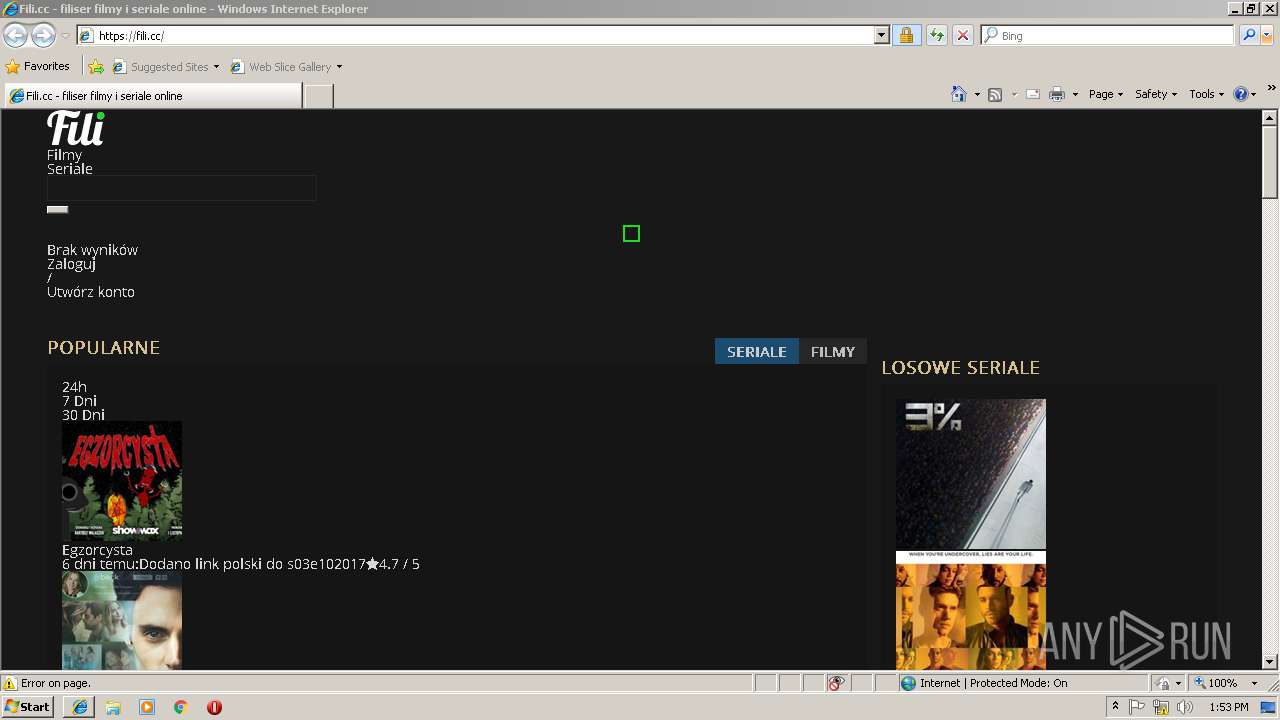Click the browser Forward arrow button
This screenshot has height=720, width=1280.
pyautogui.click(x=43, y=36)
